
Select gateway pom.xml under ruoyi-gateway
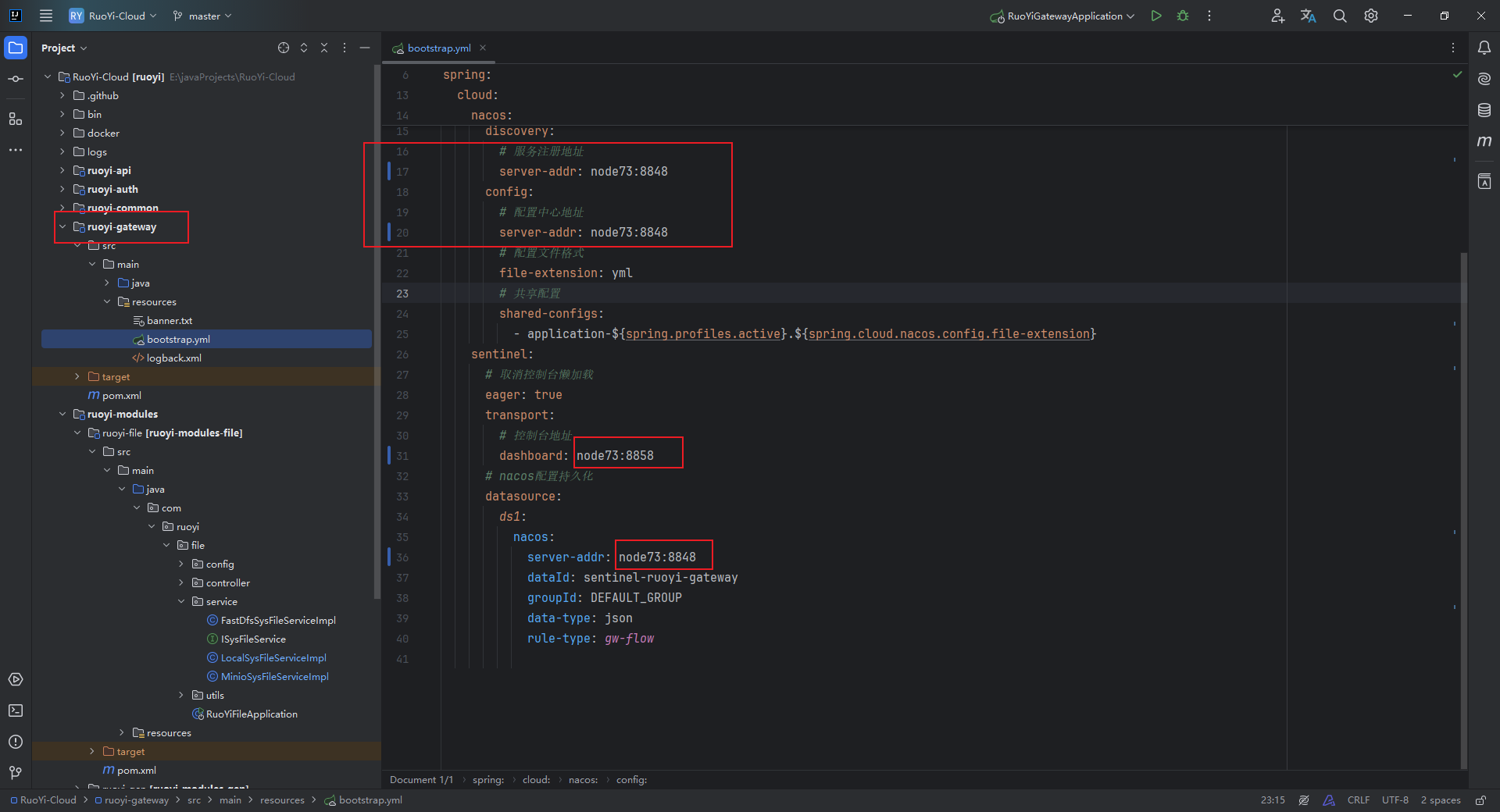point(121,395)
